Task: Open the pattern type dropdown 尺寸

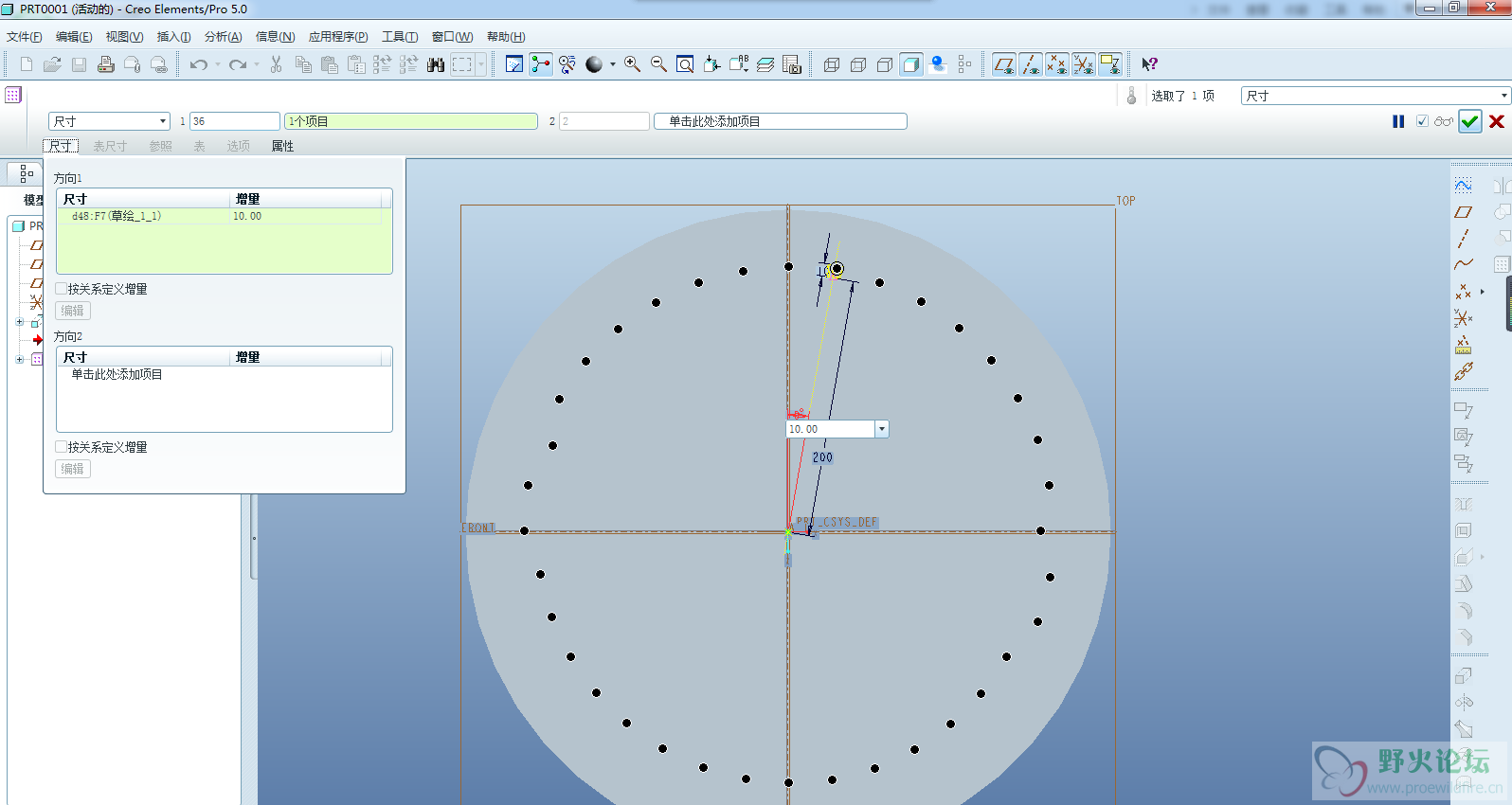Action: tap(109, 121)
